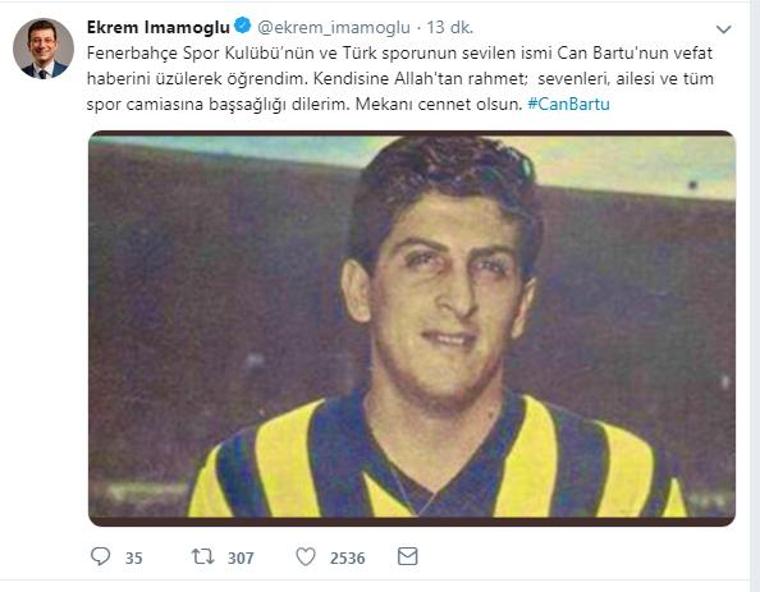This screenshot has height=592, width=760.
Task: Open the tweet via the 13 dk. timestamp
Action: click(450, 28)
